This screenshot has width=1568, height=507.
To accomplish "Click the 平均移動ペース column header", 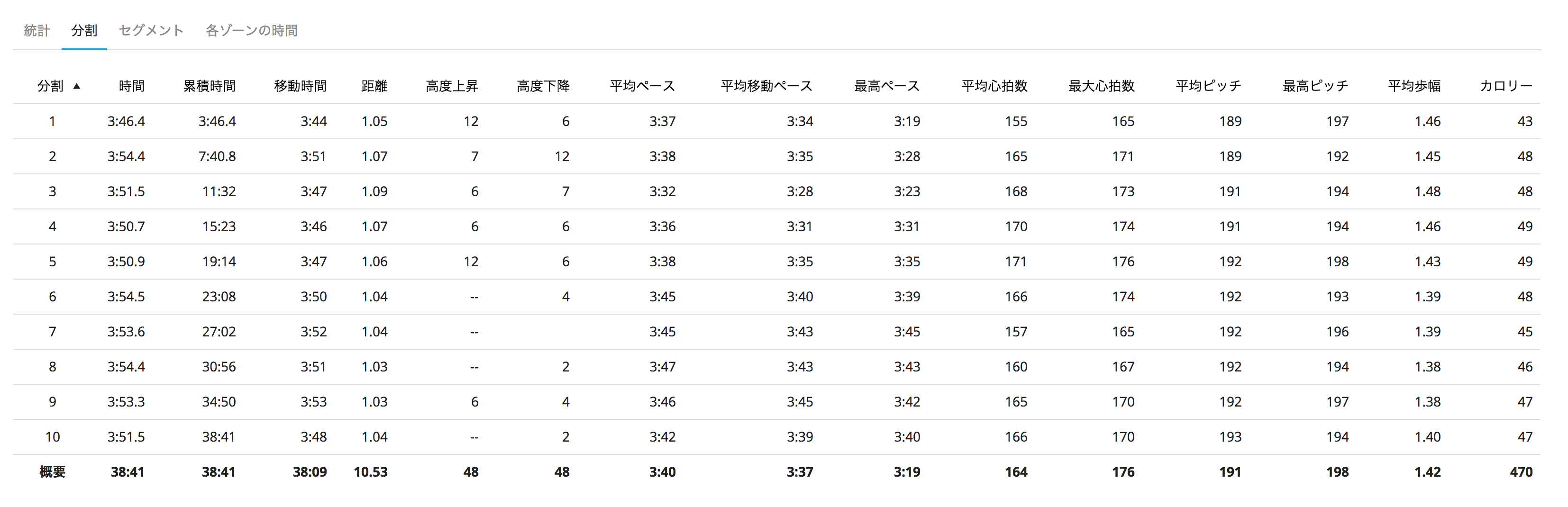I will (766, 86).
